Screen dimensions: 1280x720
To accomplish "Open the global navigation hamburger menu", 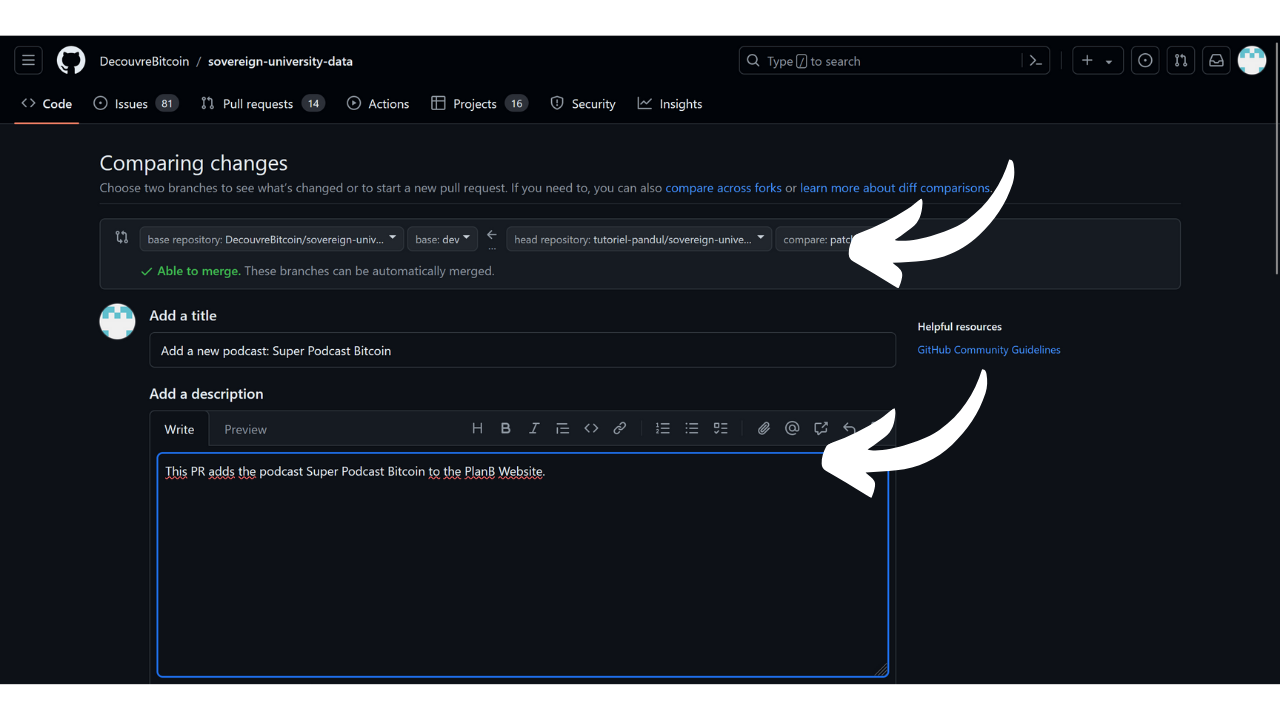I will pos(28,61).
